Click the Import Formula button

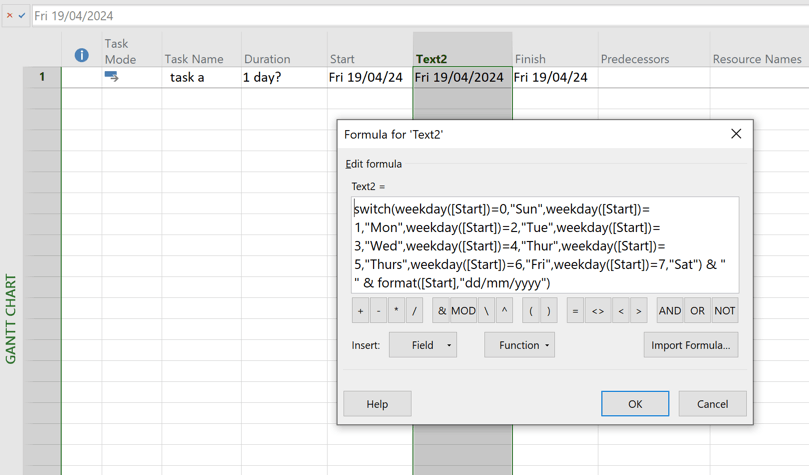coord(691,345)
